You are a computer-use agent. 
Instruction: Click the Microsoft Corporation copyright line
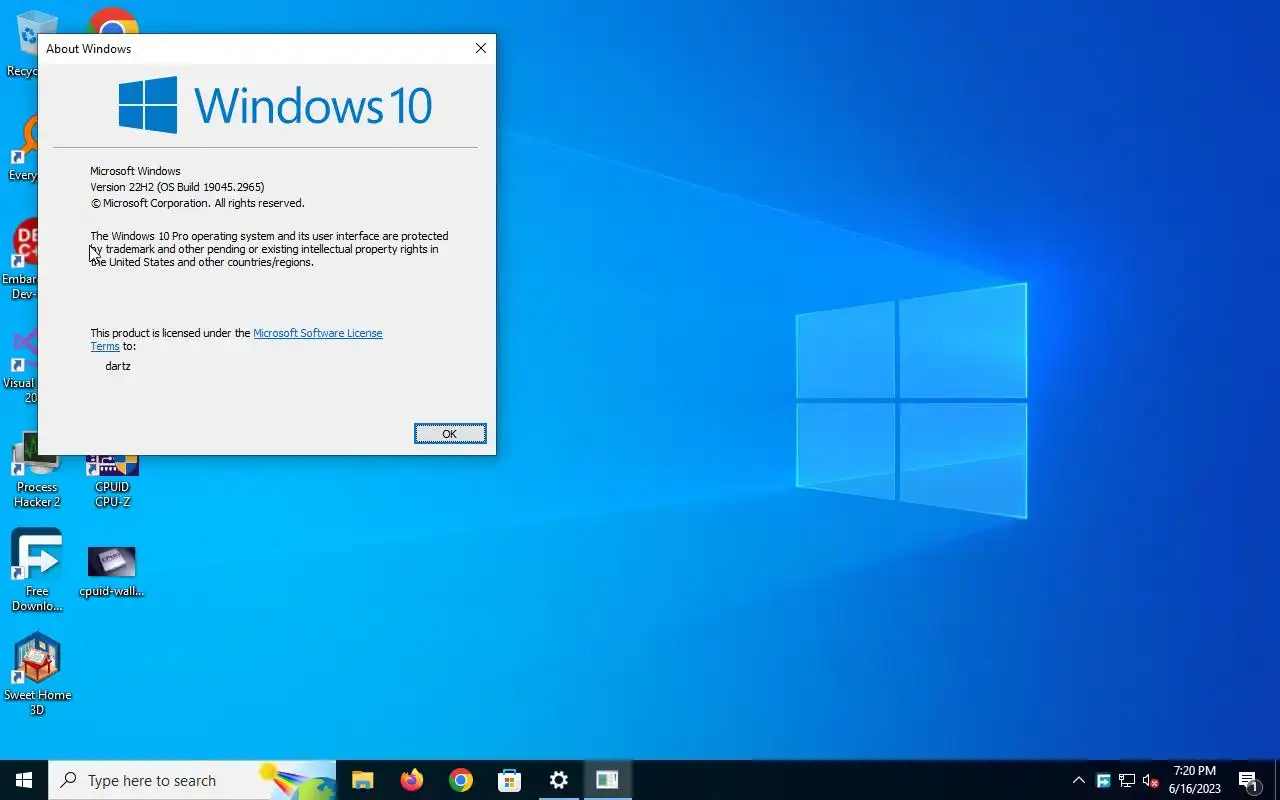coord(197,203)
